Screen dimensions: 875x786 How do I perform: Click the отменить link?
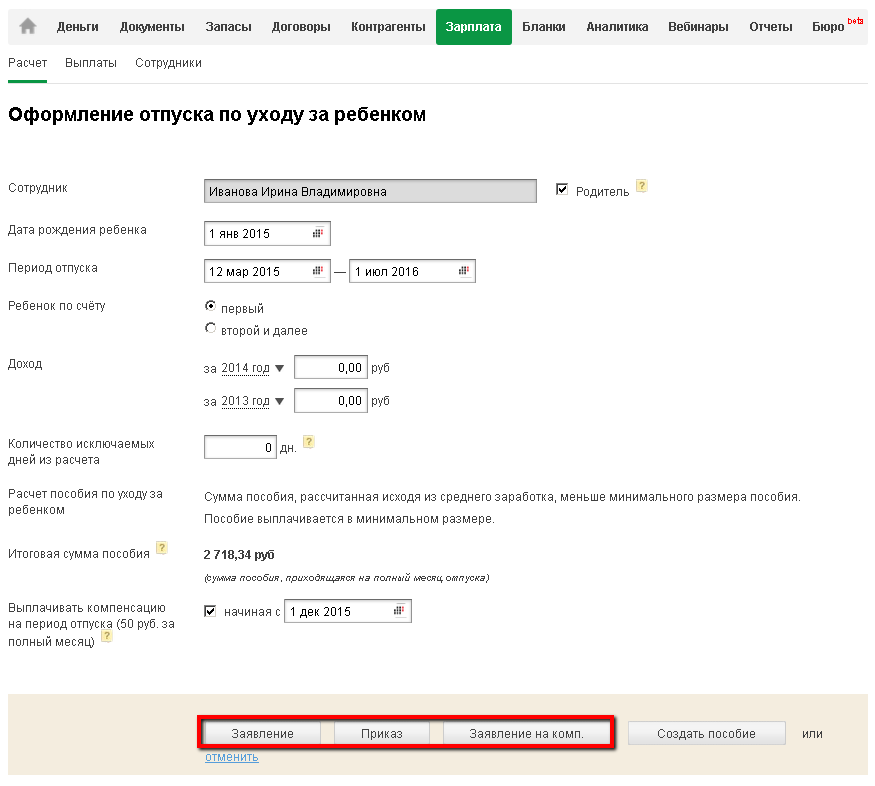tap(232, 757)
